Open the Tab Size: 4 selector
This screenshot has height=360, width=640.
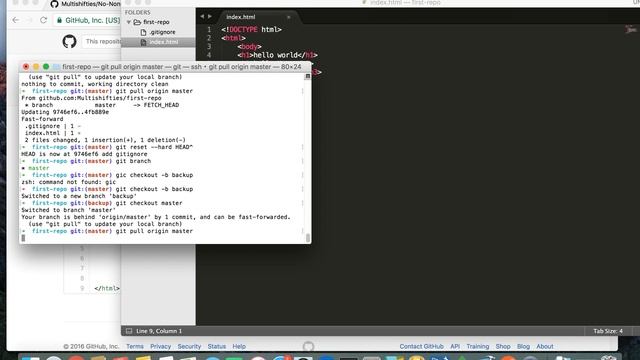[x=608, y=331]
